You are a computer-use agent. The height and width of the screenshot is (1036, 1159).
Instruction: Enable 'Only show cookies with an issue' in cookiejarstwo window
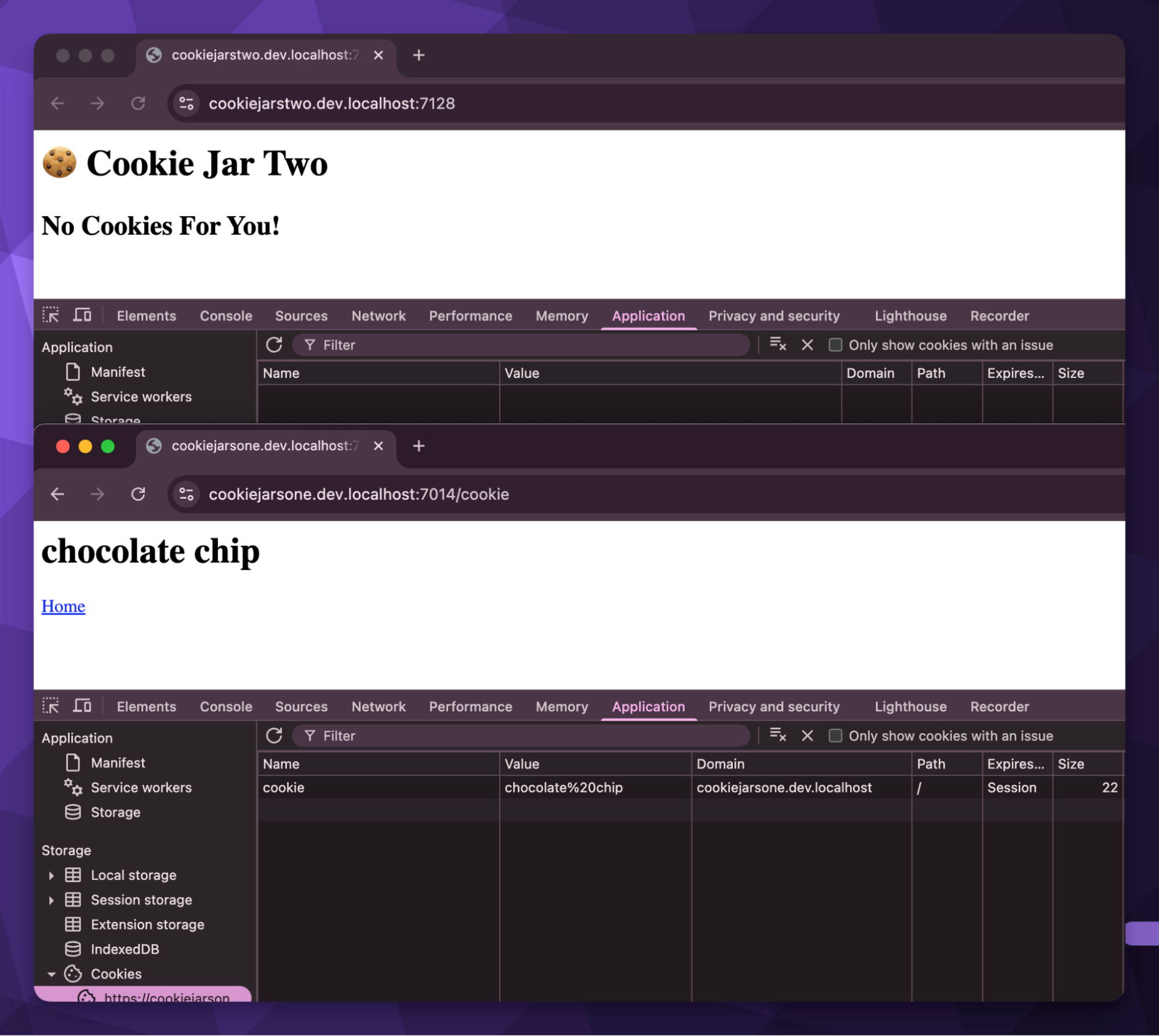pos(835,345)
